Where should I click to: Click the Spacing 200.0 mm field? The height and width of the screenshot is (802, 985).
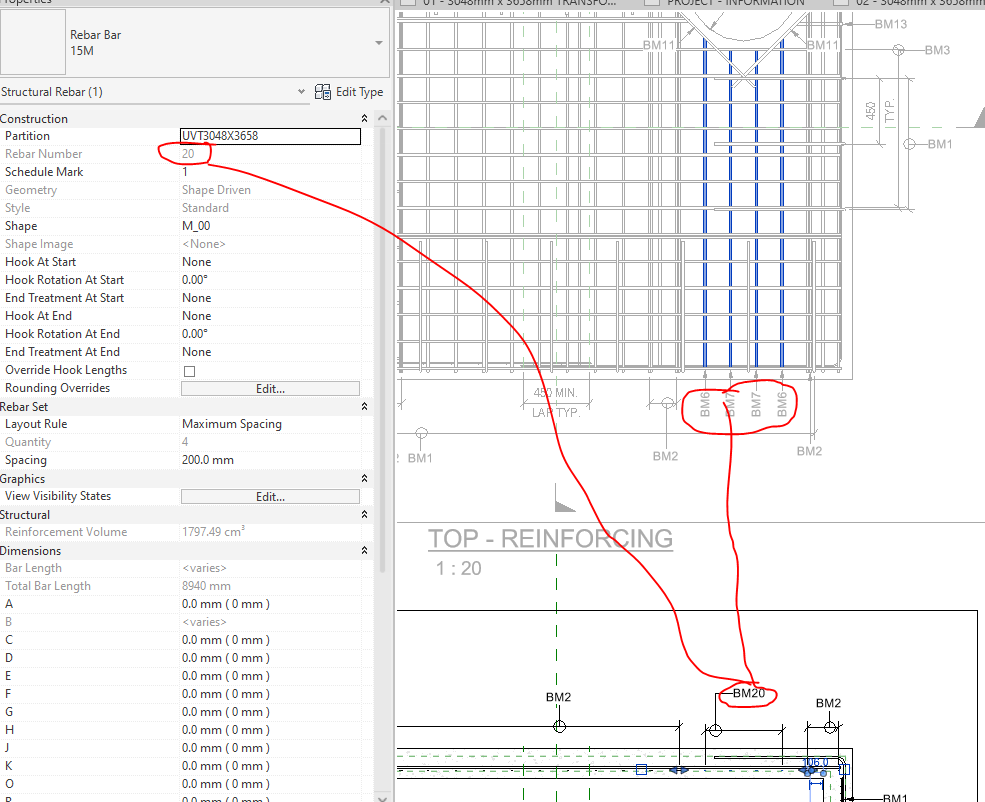point(270,460)
